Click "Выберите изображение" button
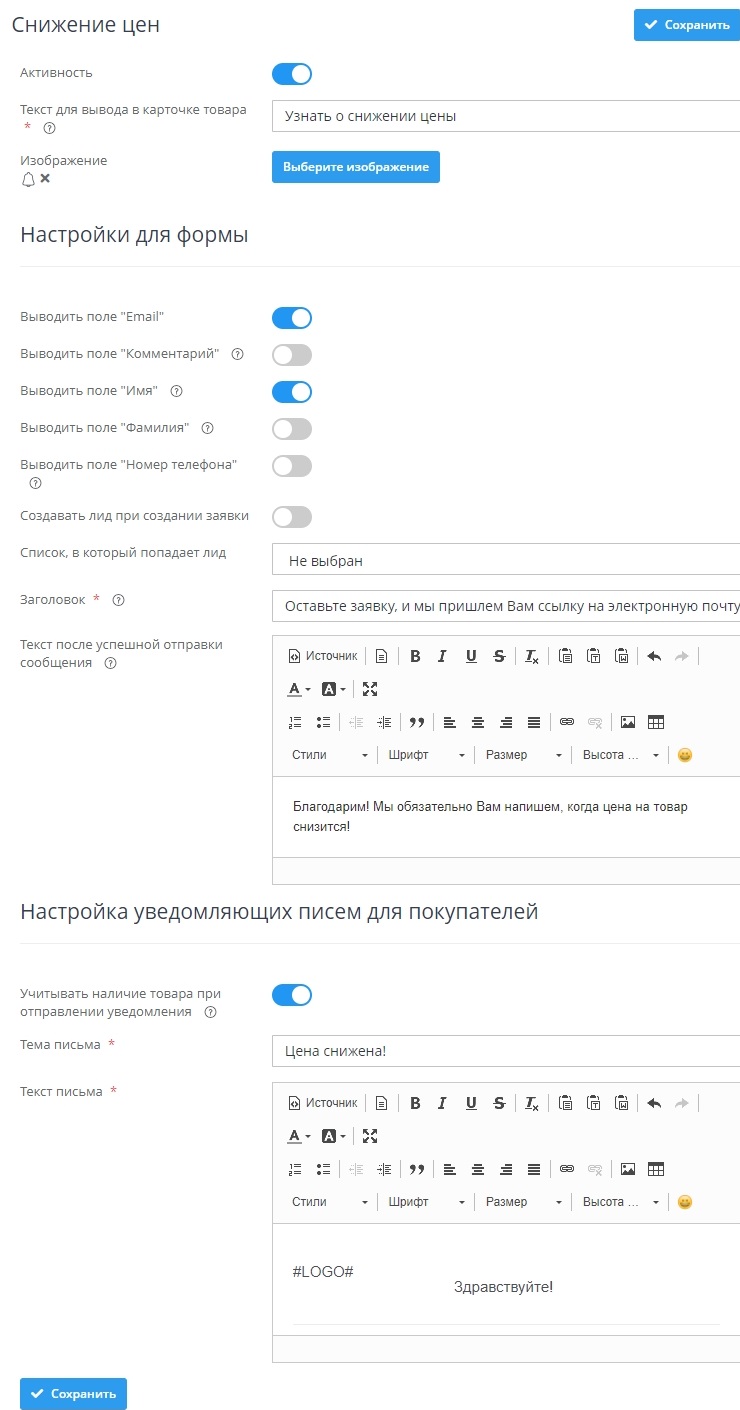Image resolution: width=740 pixels, height=1410 pixels. click(356, 167)
